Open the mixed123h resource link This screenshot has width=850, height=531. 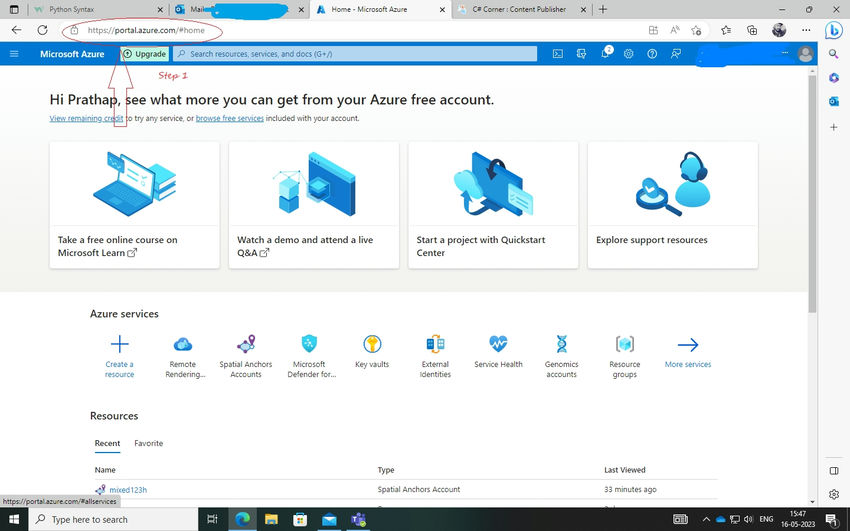128,490
